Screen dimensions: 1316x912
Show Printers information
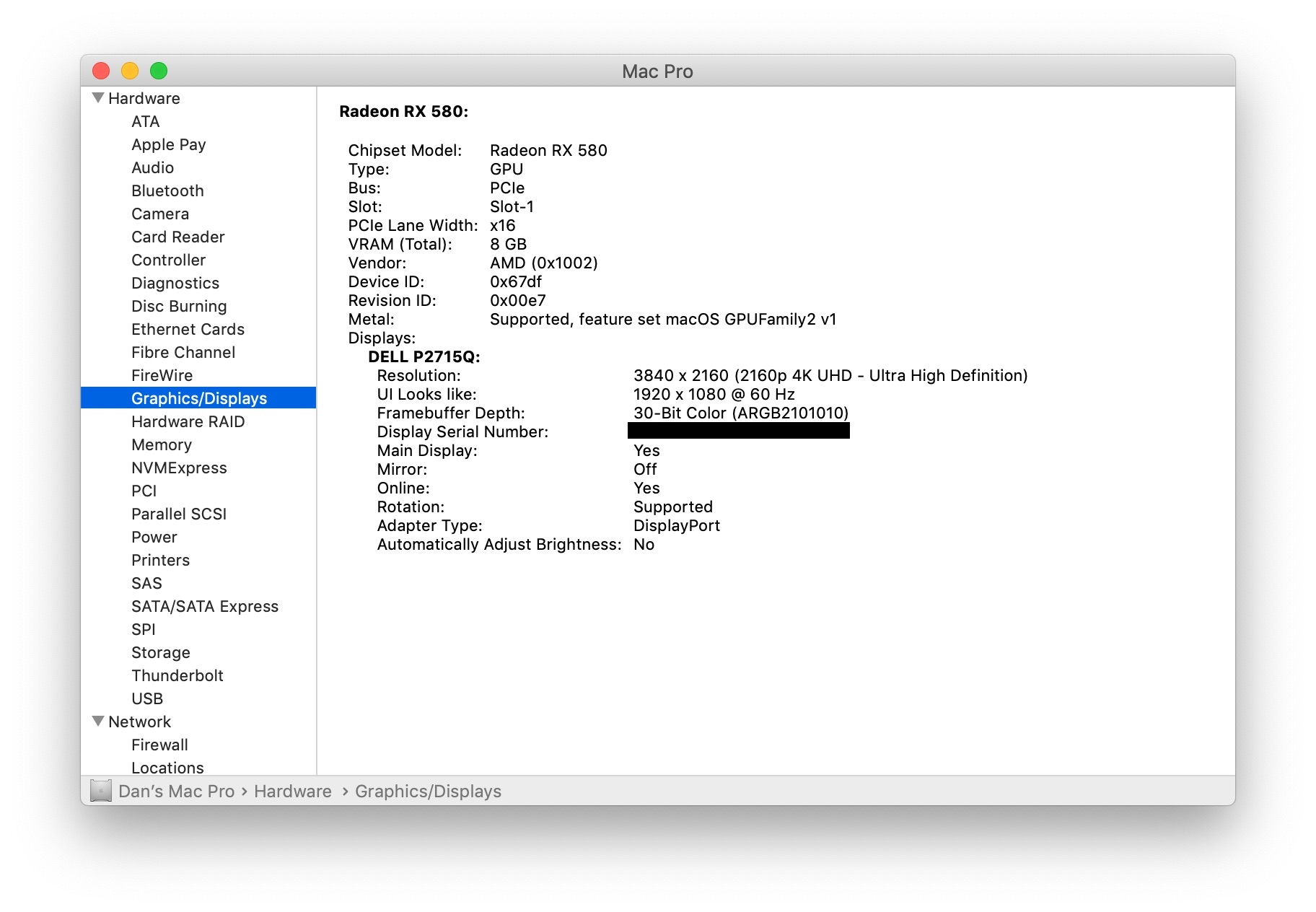(160, 560)
